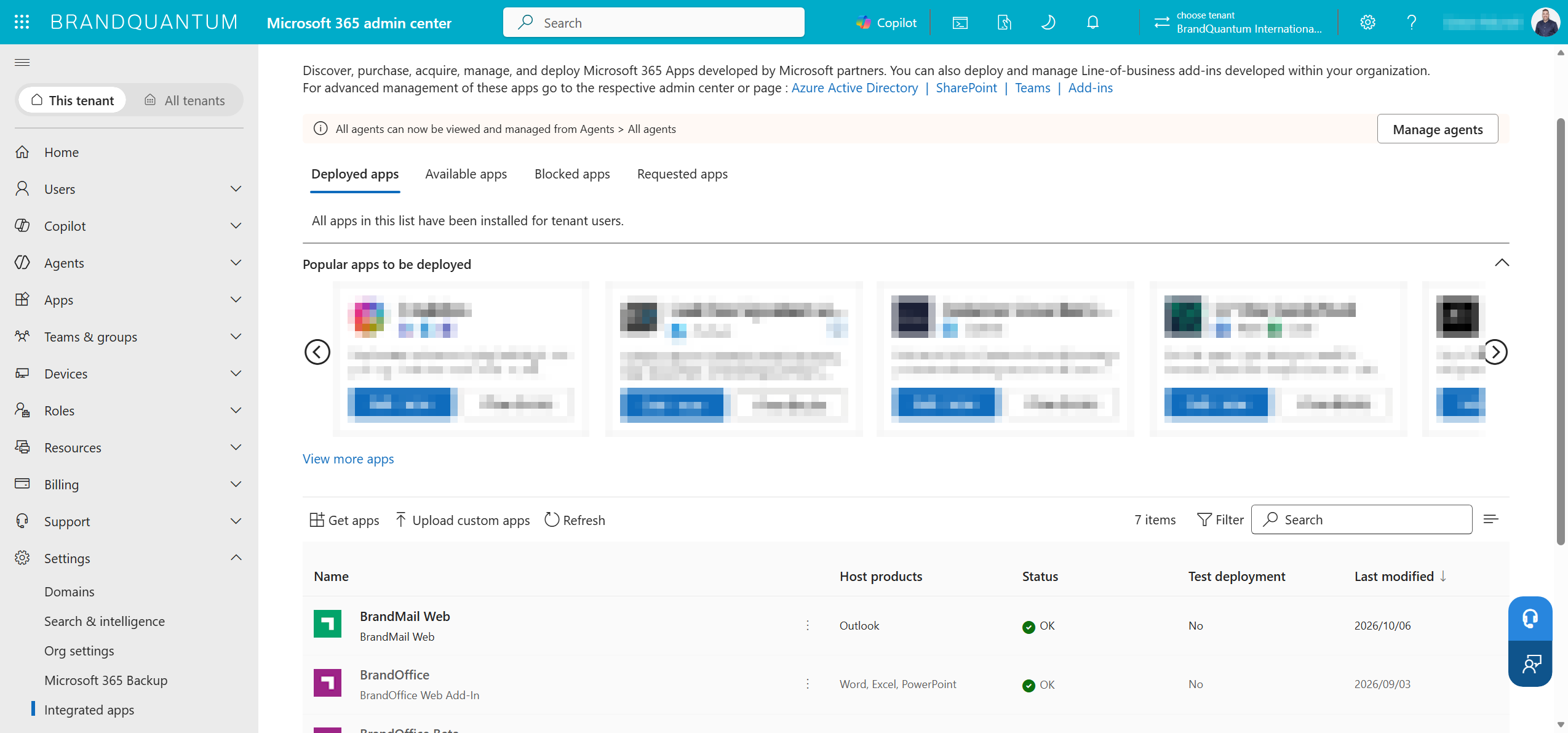Open Microsoft 365 Backup in sidebar
This screenshot has width=1568, height=733.
(106, 680)
